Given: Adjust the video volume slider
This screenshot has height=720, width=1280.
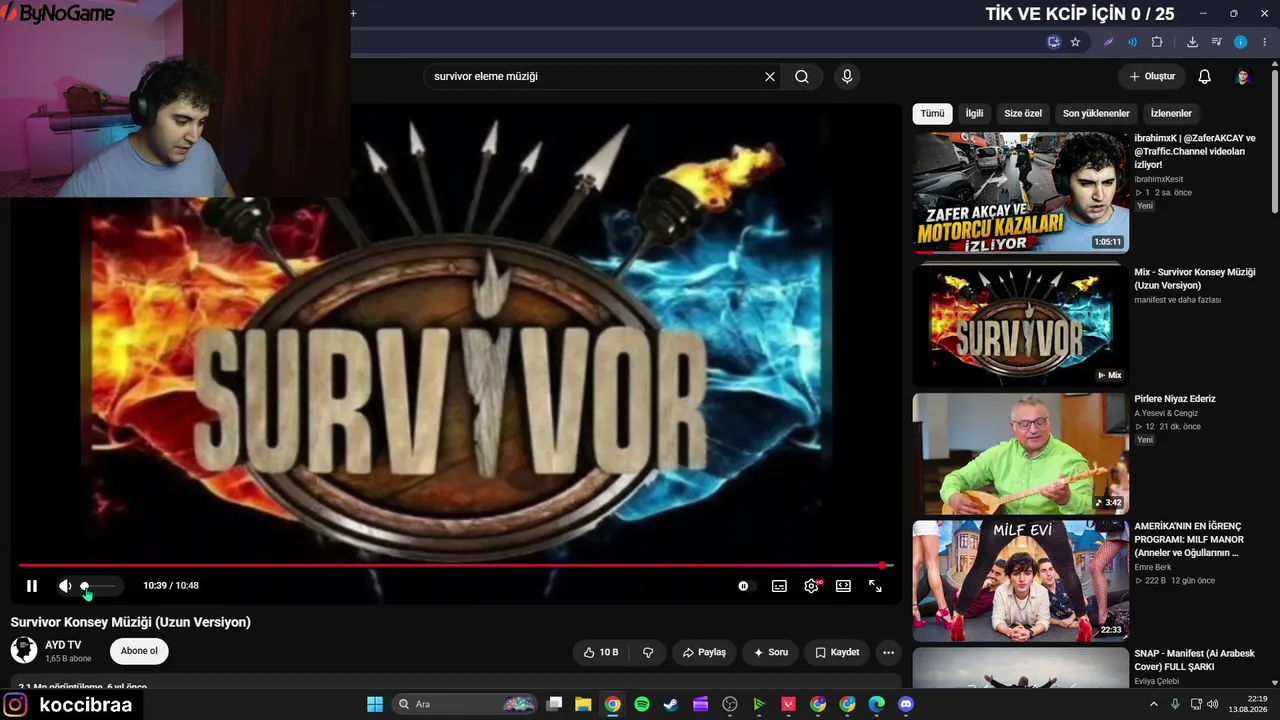Looking at the screenshot, I should 98,586.
